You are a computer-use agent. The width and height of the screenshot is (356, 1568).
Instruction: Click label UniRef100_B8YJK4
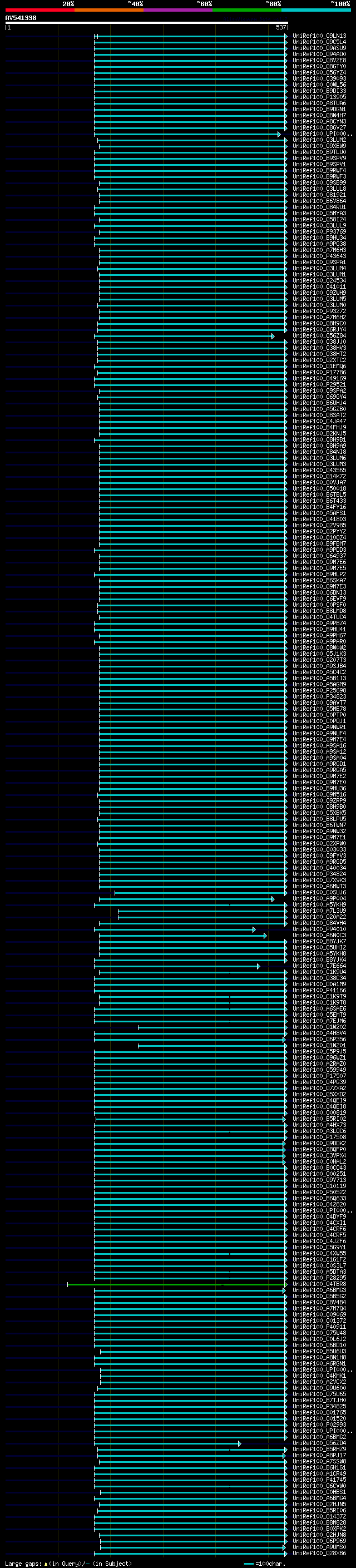point(319,959)
